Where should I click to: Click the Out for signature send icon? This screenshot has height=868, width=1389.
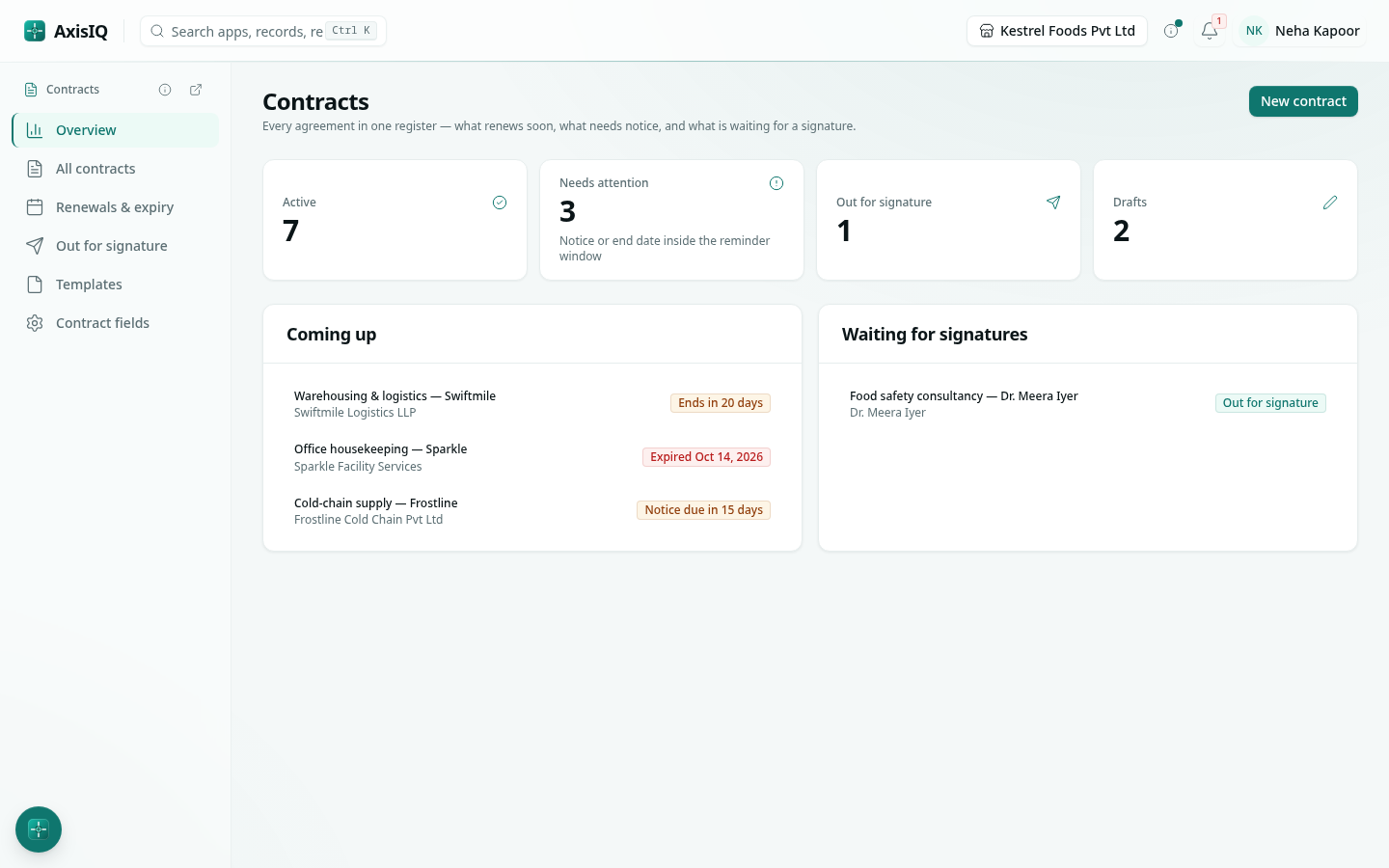[1053, 203]
